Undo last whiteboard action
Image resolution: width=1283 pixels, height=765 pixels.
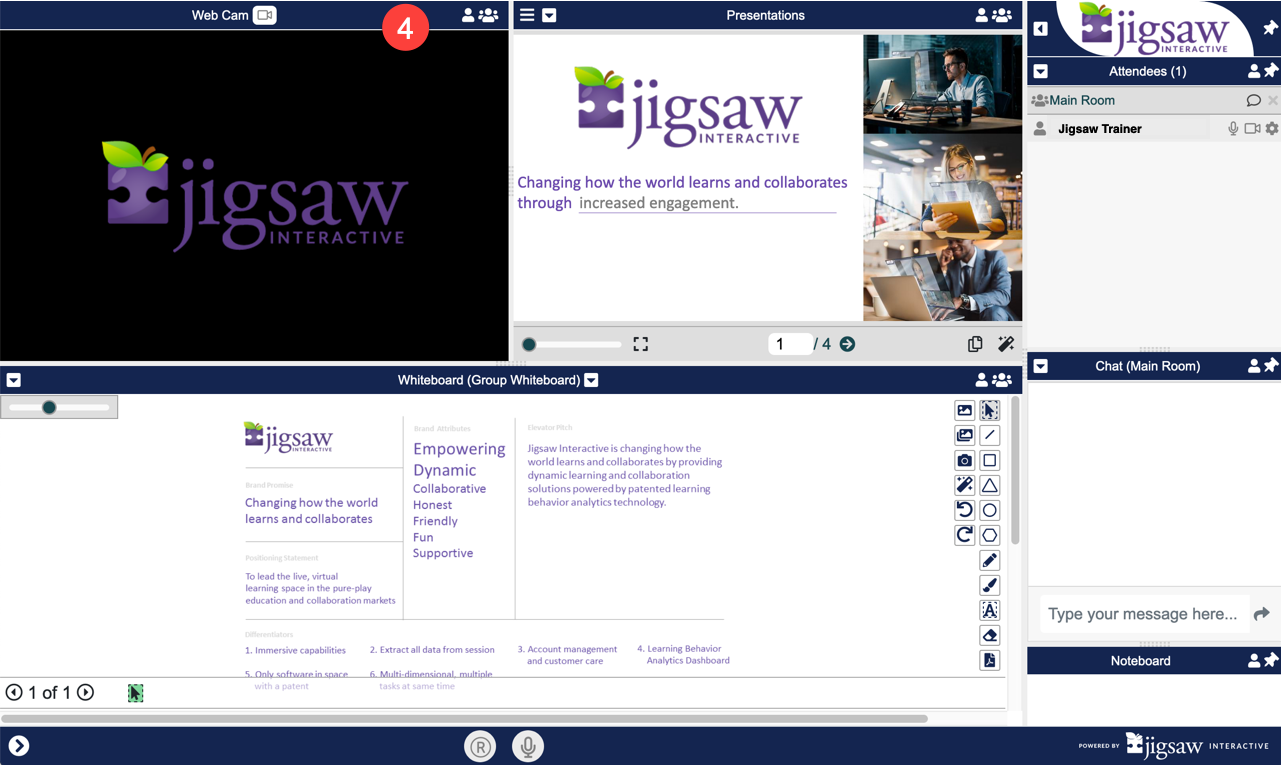click(964, 510)
